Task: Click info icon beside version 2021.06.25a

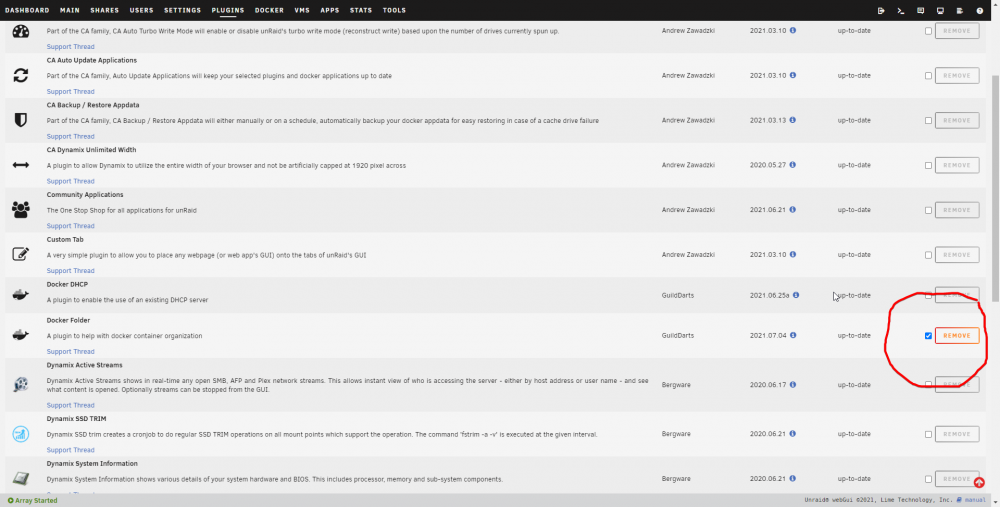Action: (x=796, y=295)
